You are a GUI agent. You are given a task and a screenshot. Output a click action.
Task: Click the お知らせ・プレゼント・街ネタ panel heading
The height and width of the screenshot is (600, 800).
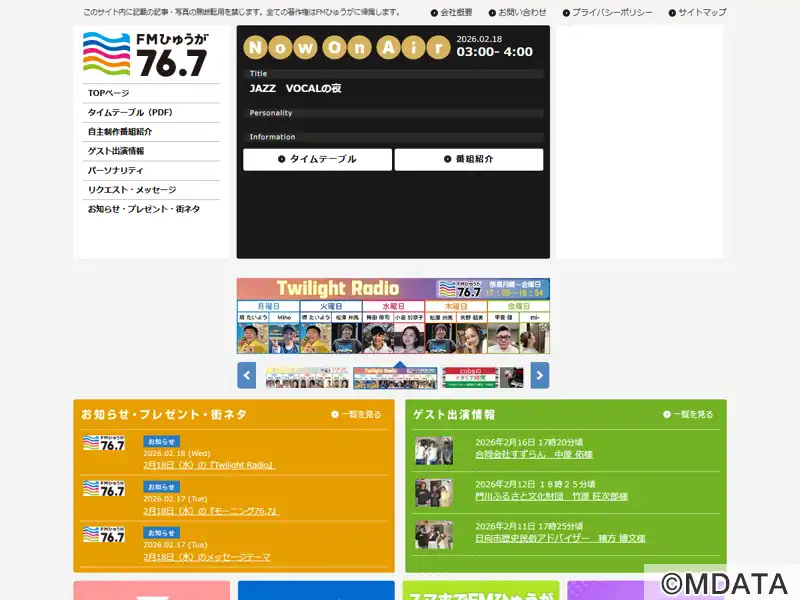point(164,415)
